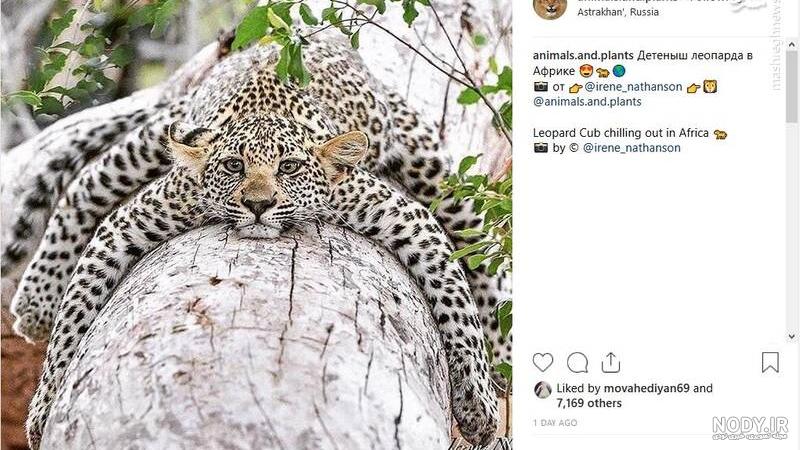Viewport: 800px width, 450px height.
Task: Open movahediyan69 profile from likes line
Action: (646, 388)
